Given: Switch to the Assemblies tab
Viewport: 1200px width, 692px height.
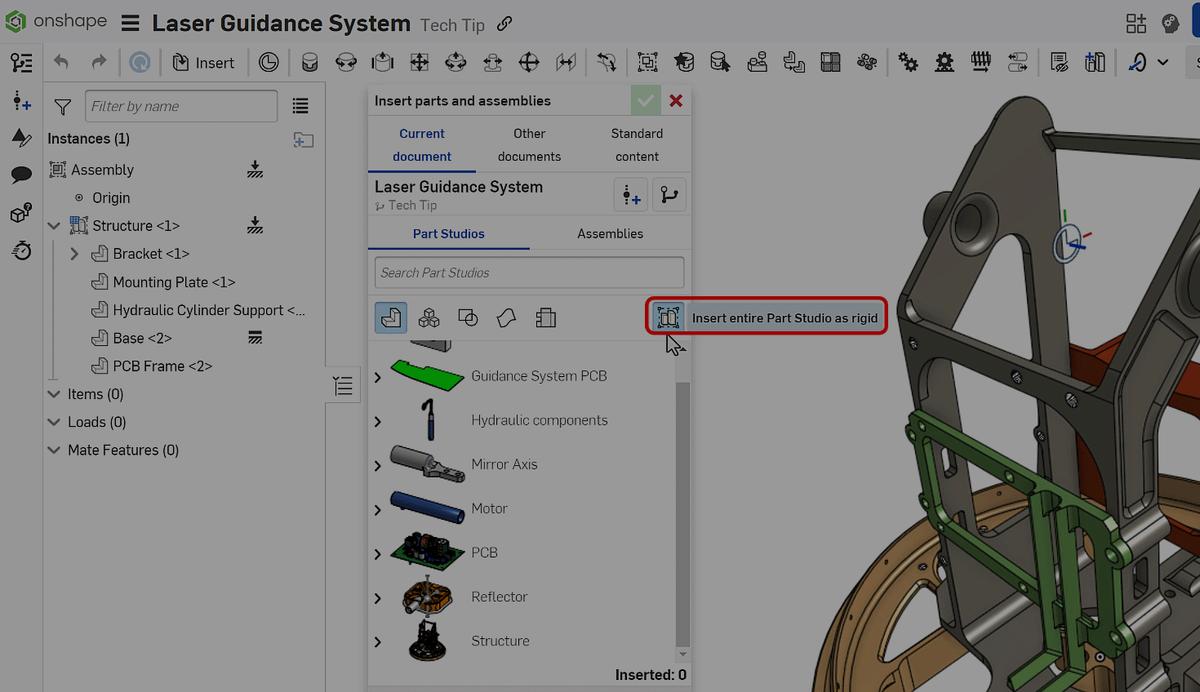Looking at the screenshot, I should [609, 233].
